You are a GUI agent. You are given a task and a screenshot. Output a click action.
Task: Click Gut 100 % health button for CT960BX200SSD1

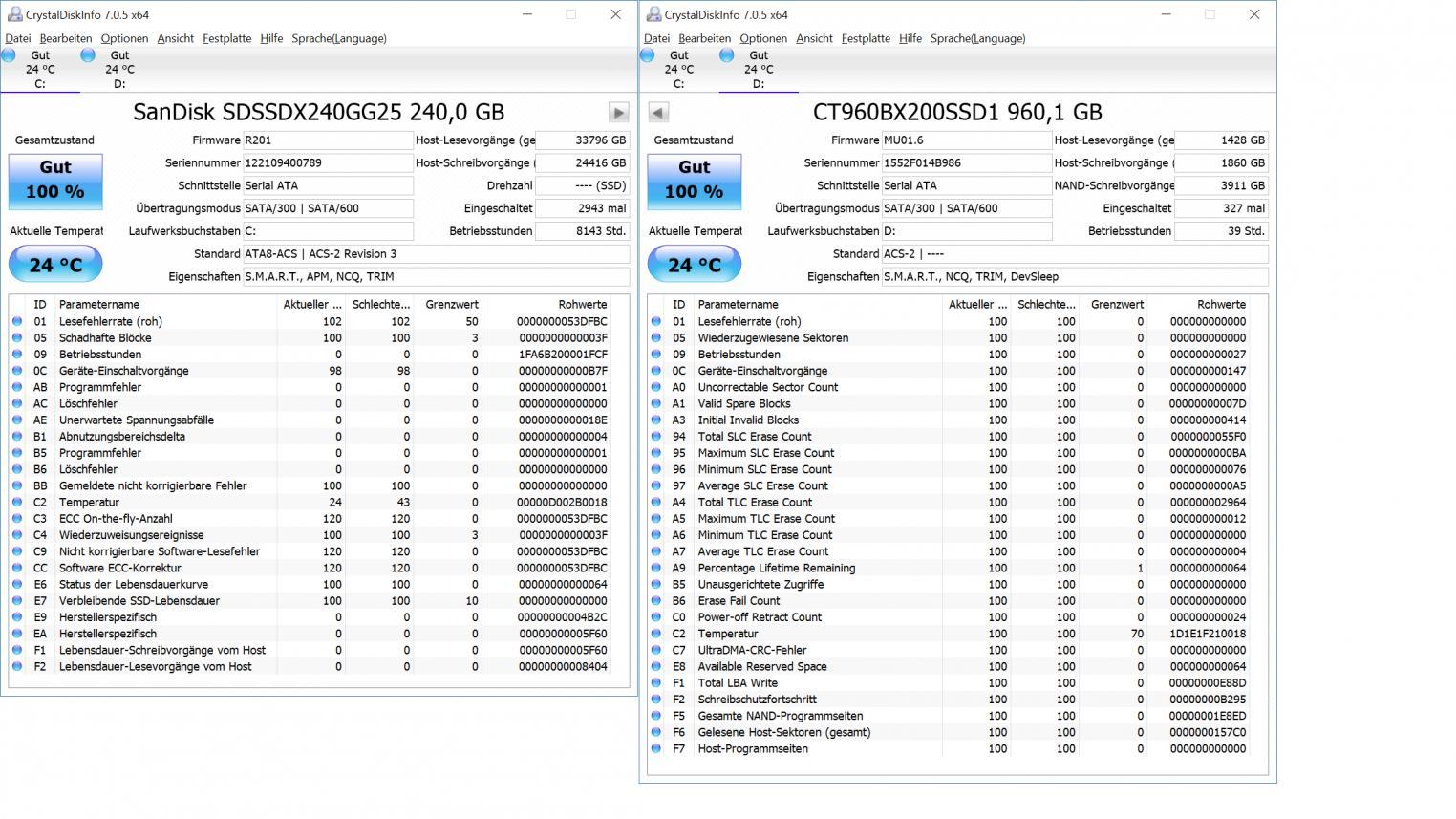(x=695, y=180)
